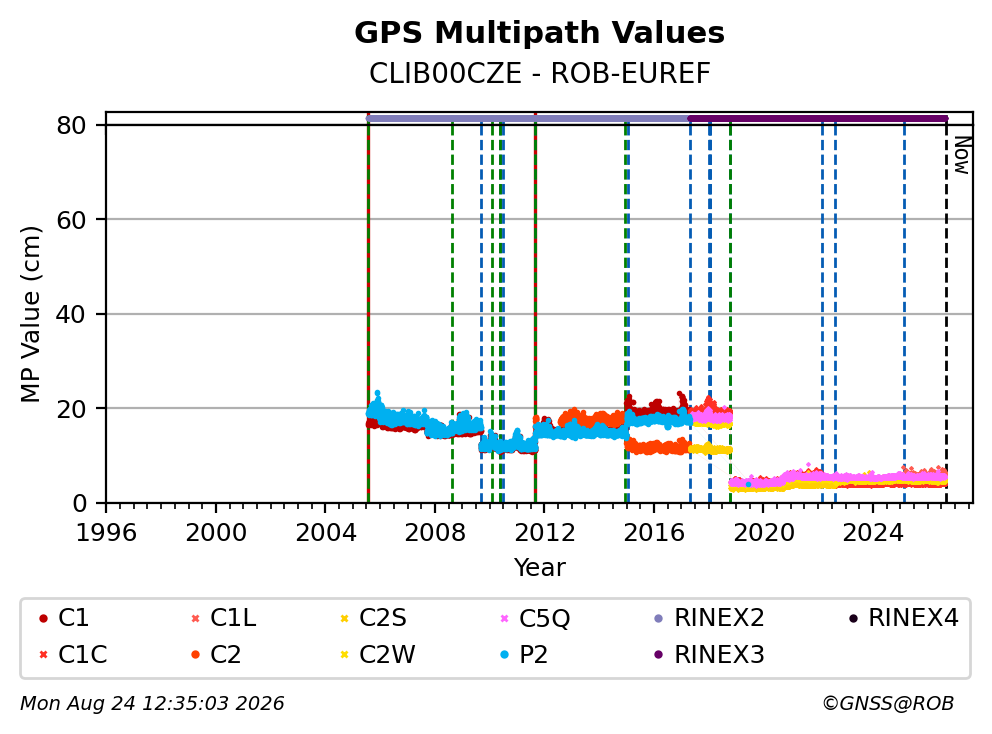This screenshot has height=734, width=992.
Task: Click the C2S legend marker
Action: pyautogui.click(x=344, y=618)
